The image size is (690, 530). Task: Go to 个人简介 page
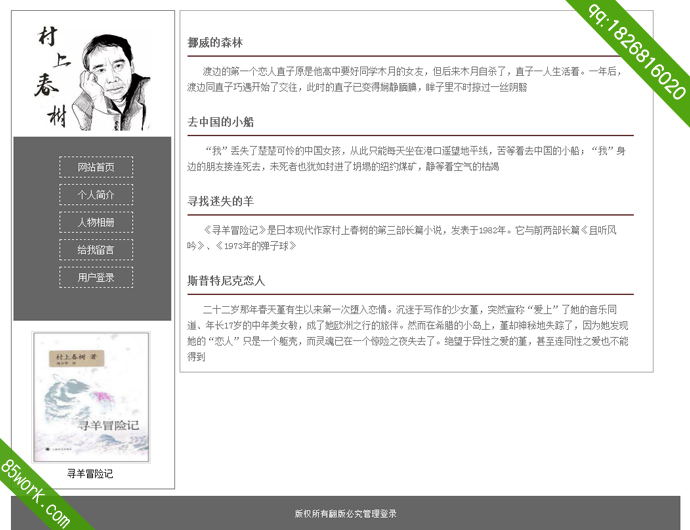(x=96, y=195)
